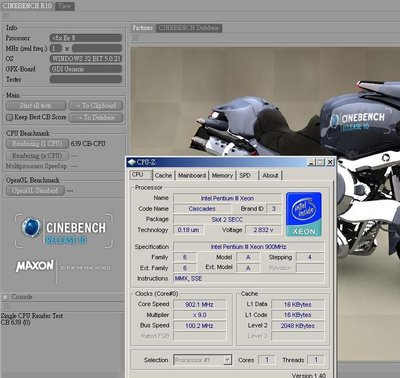400x378 pixels.
Task: Click the GFX-Board GDI Generic field
Action: point(86,69)
